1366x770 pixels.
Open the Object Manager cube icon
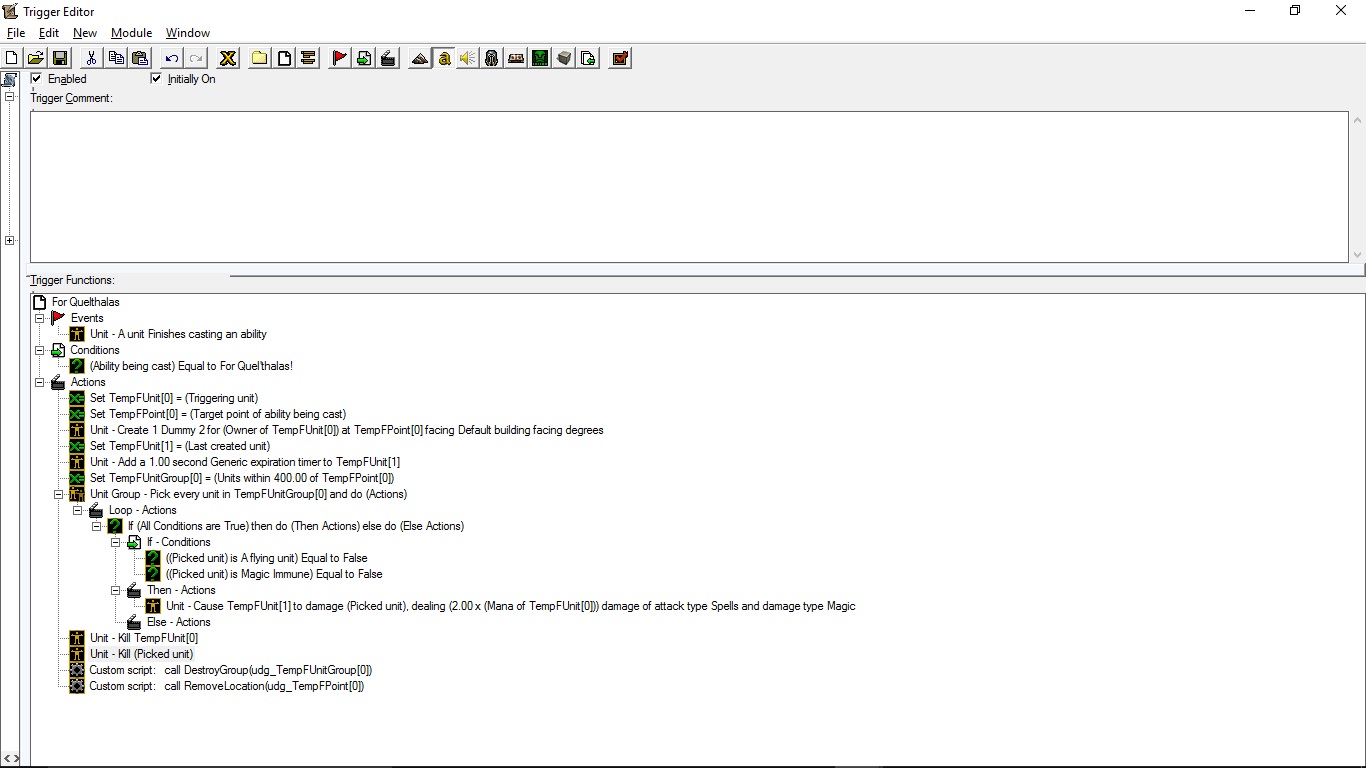(x=564, y=58)
